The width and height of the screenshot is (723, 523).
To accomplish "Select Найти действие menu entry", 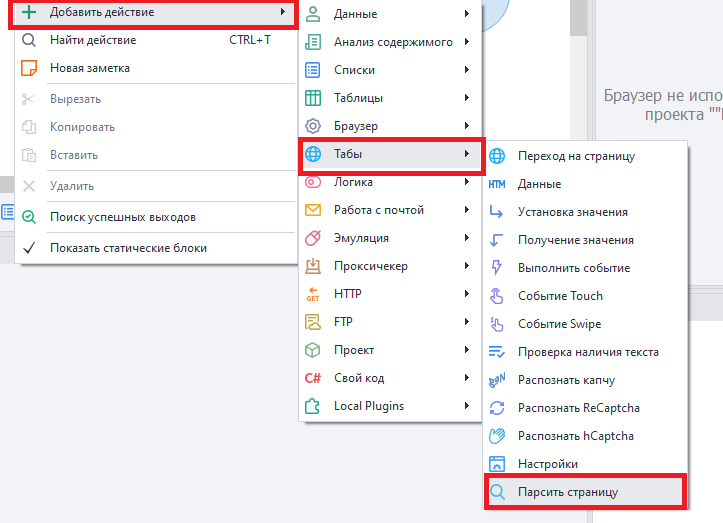I will click(x=93, y=40).
